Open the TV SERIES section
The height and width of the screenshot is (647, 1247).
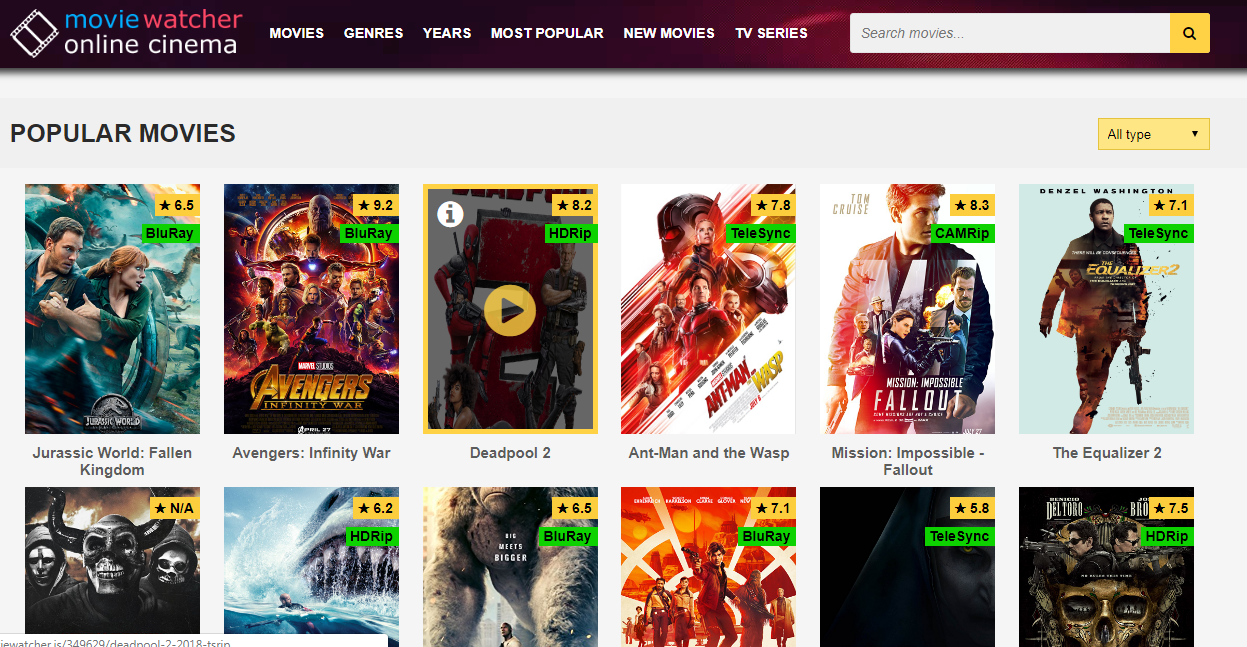tap(771, 33)
